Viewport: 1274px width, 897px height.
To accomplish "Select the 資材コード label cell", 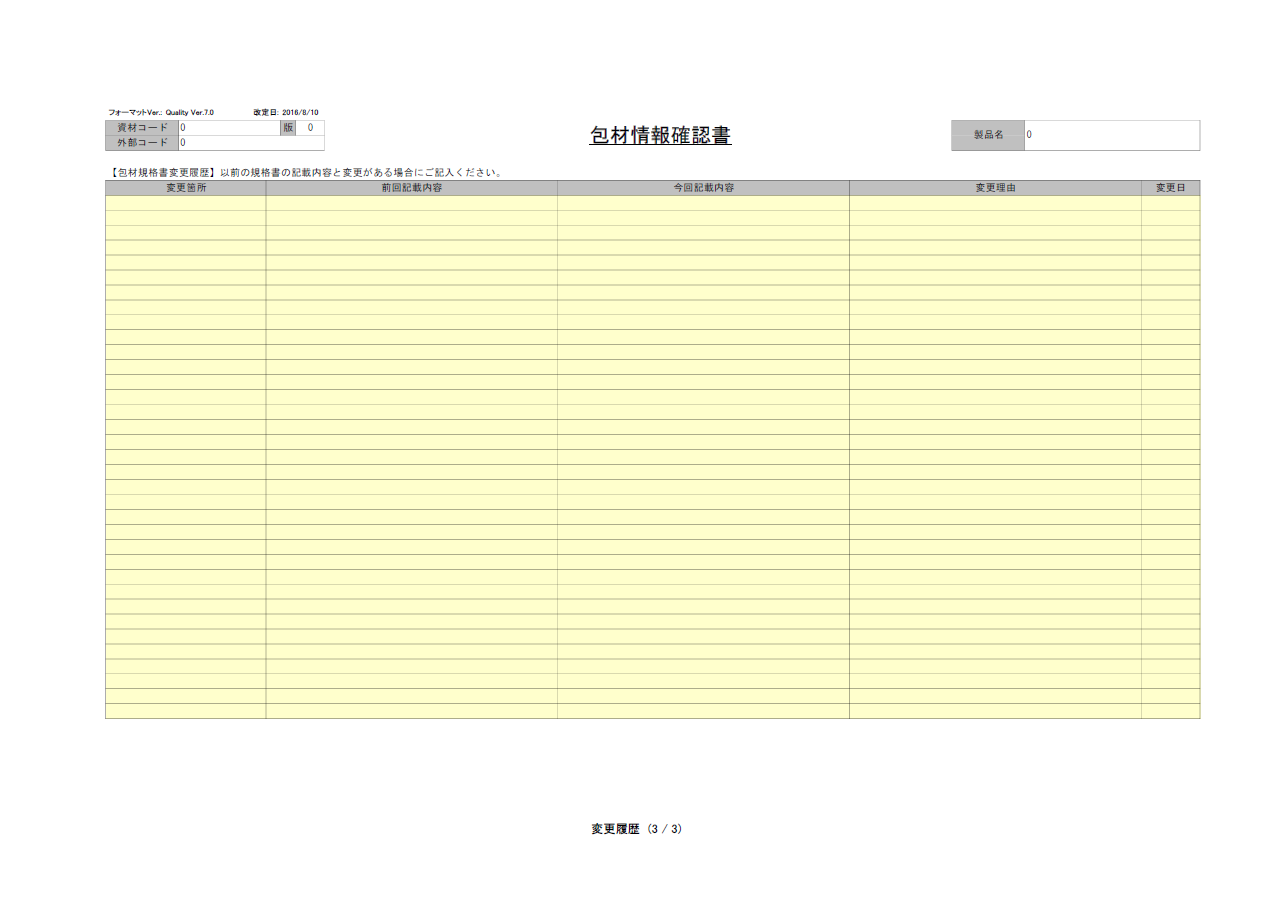I will pyautogui.click(x=142, y=128).
